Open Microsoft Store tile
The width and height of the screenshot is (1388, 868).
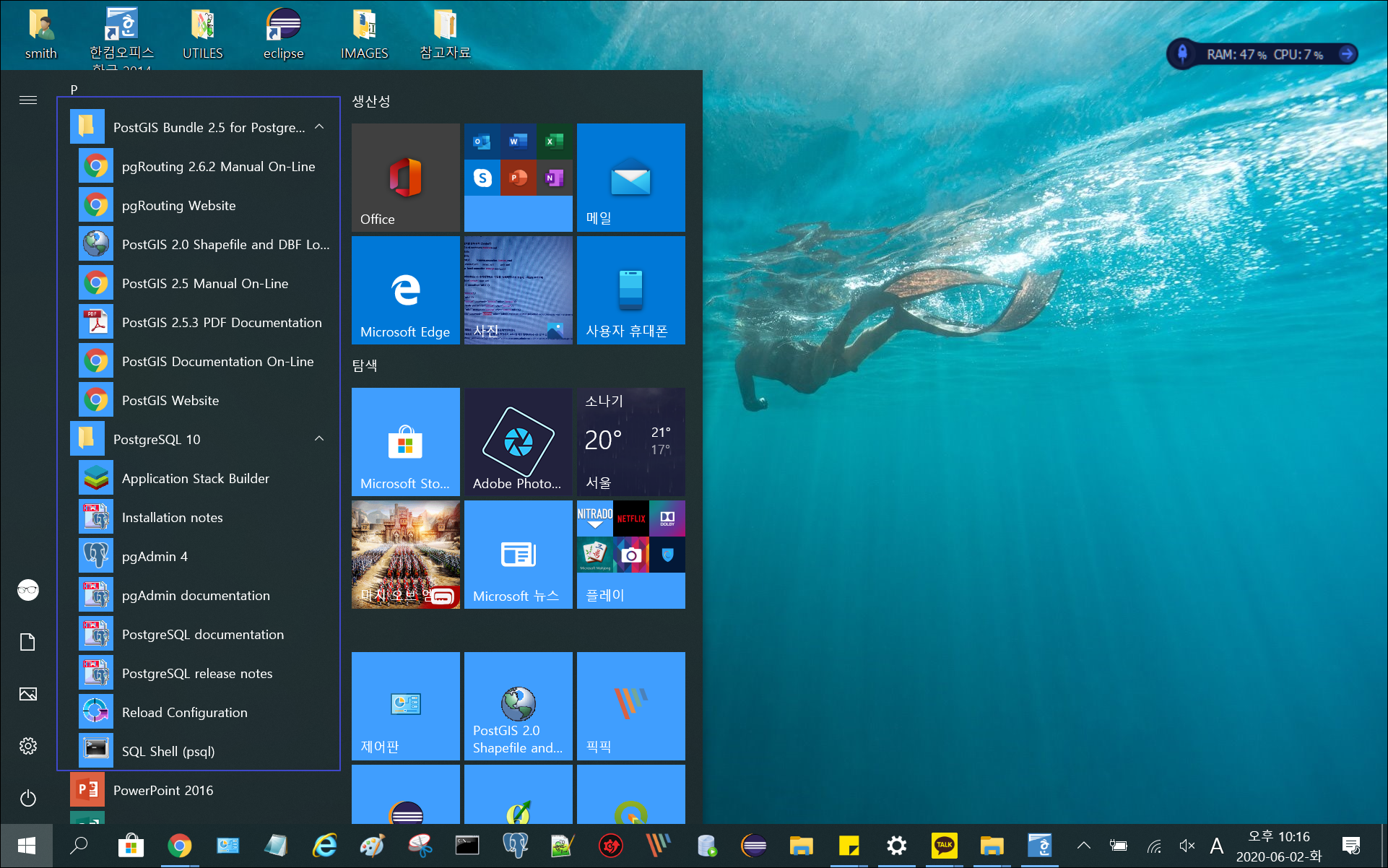click(x=406, y=442)
